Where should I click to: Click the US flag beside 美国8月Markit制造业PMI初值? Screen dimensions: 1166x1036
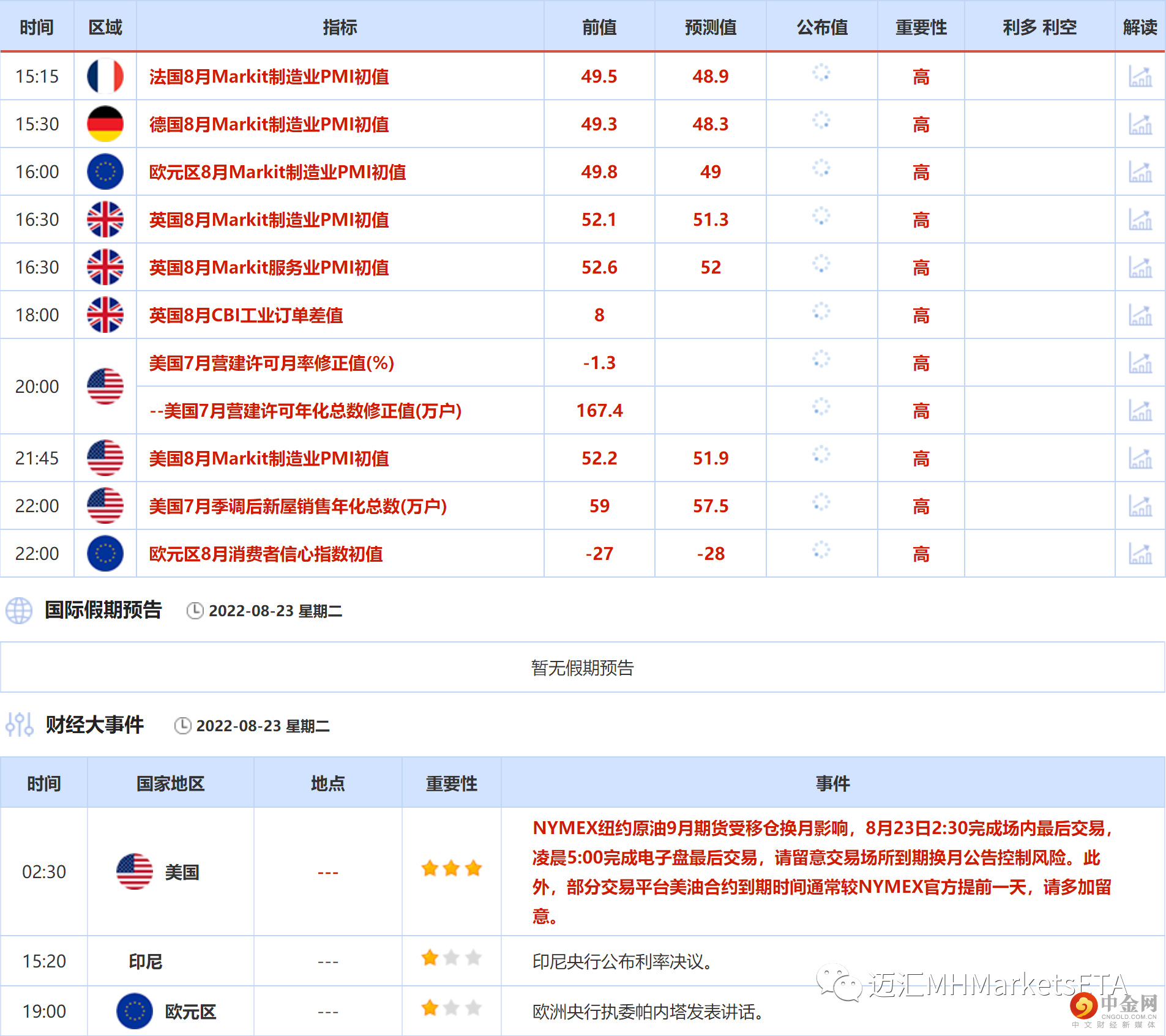pyautogui.click(x=105, y=458)
